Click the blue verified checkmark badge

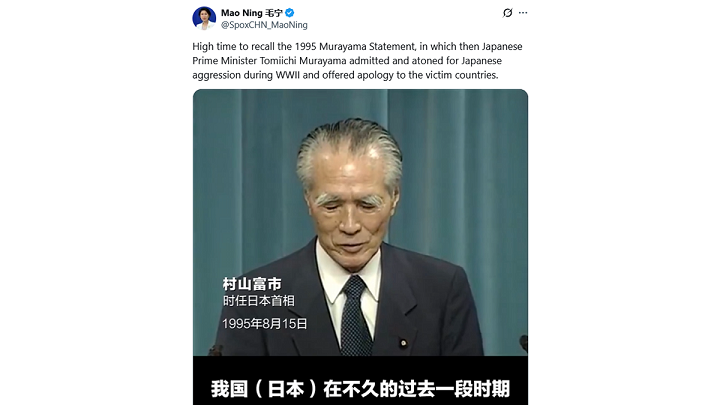[x=290, y=13]
